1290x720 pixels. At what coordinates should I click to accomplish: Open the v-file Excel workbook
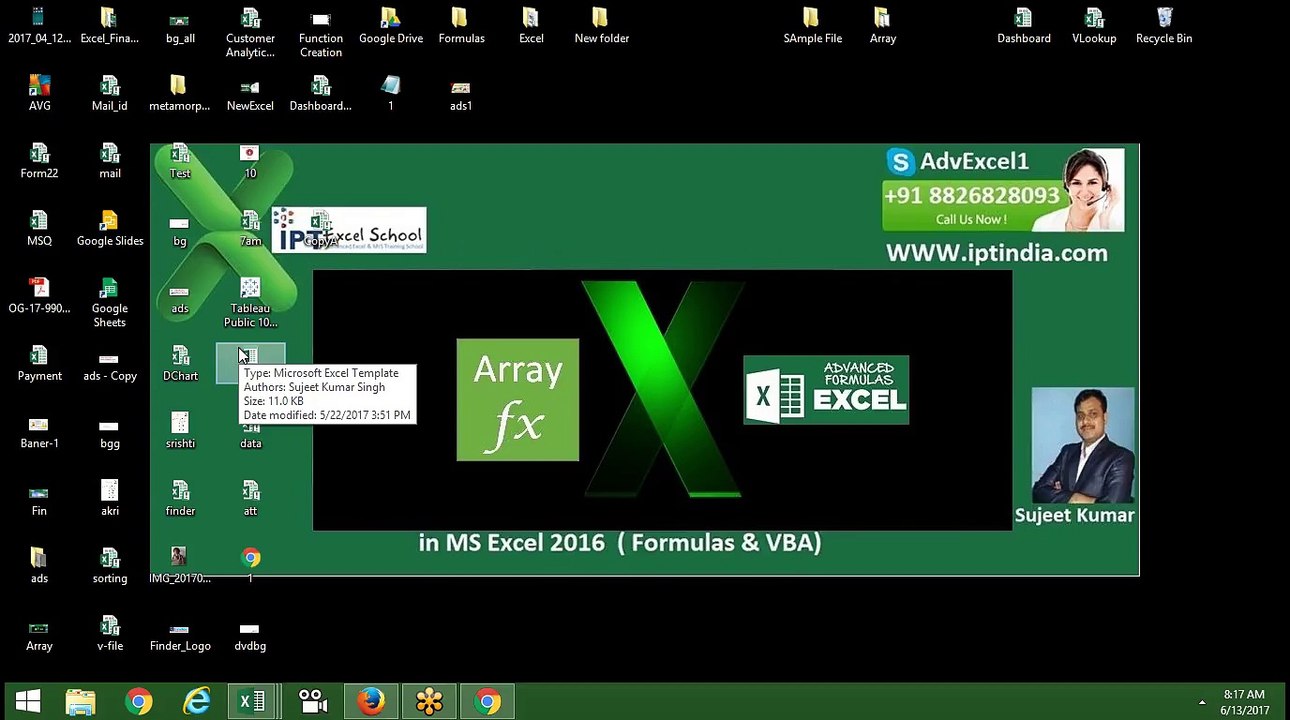[x=110, y=633]
